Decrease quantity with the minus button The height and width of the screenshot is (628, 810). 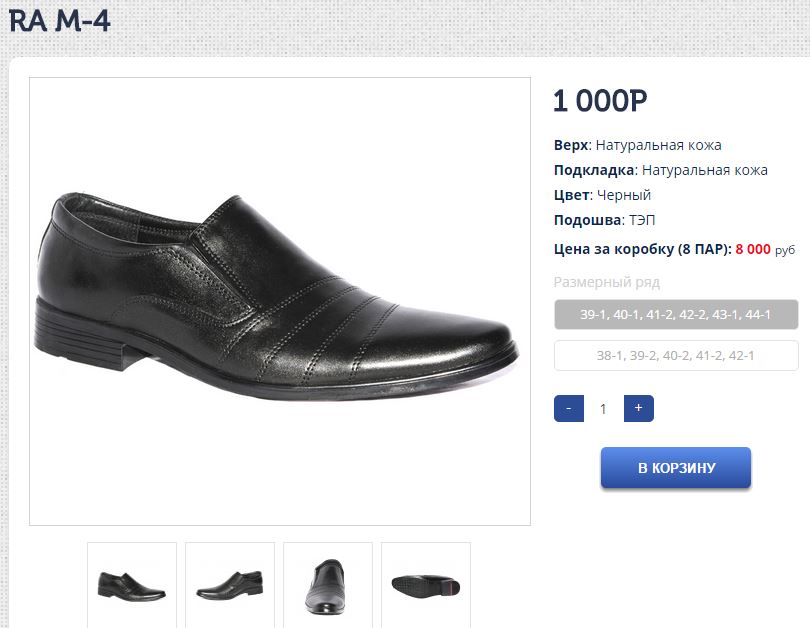coord(568,408)
